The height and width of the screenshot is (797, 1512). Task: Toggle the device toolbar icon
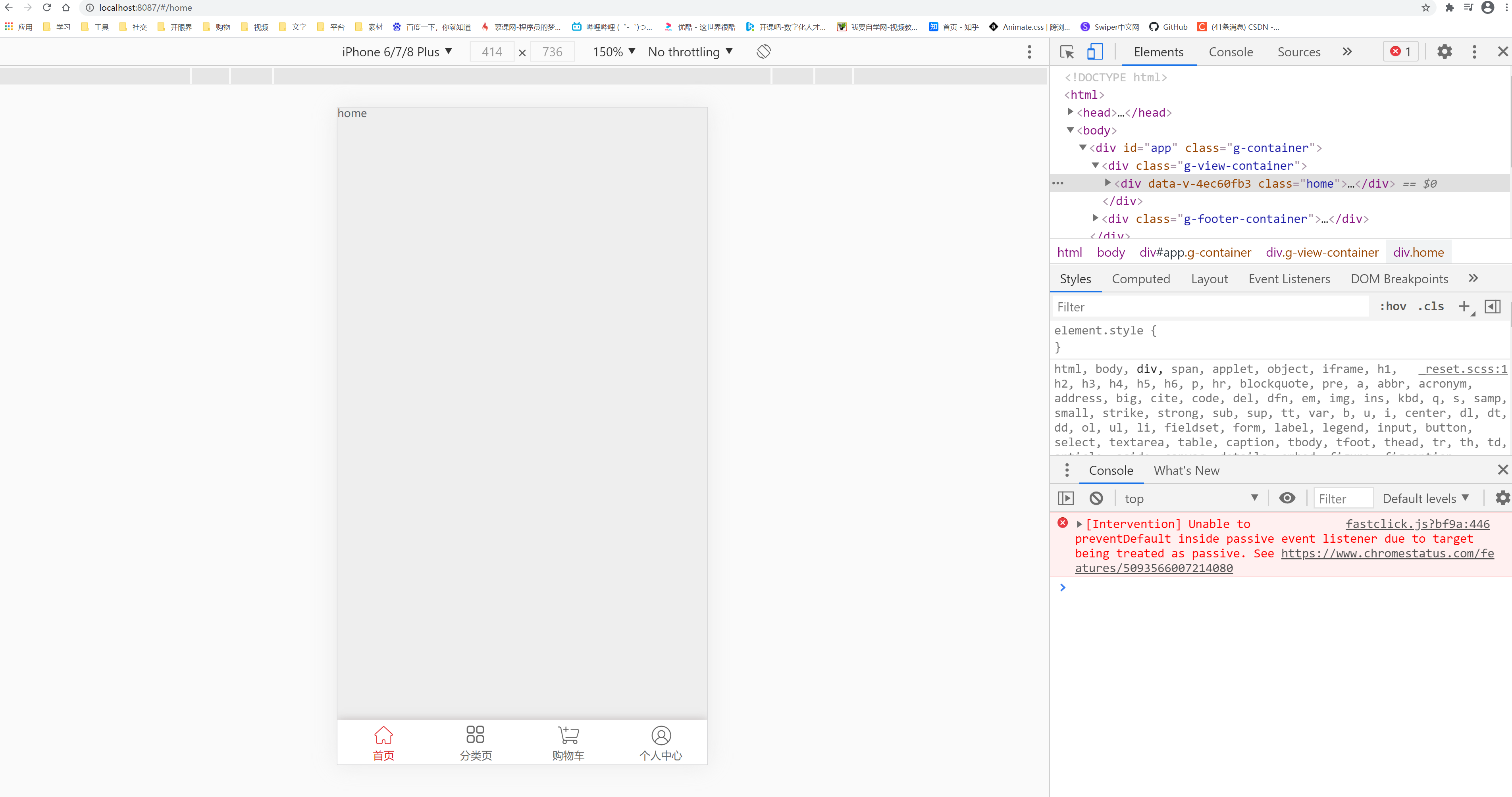(1095, 52)
